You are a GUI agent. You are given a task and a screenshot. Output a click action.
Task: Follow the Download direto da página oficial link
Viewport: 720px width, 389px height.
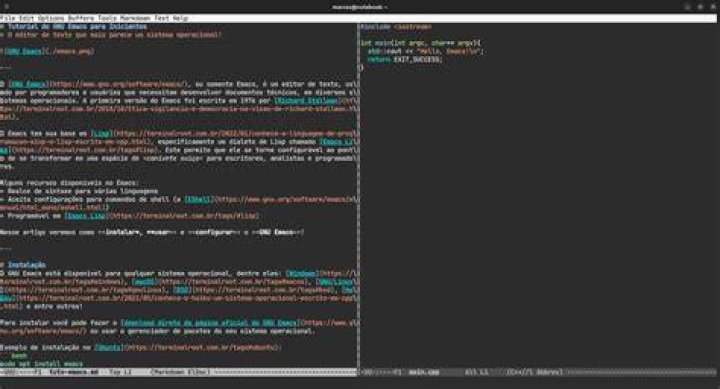[209, 323]
